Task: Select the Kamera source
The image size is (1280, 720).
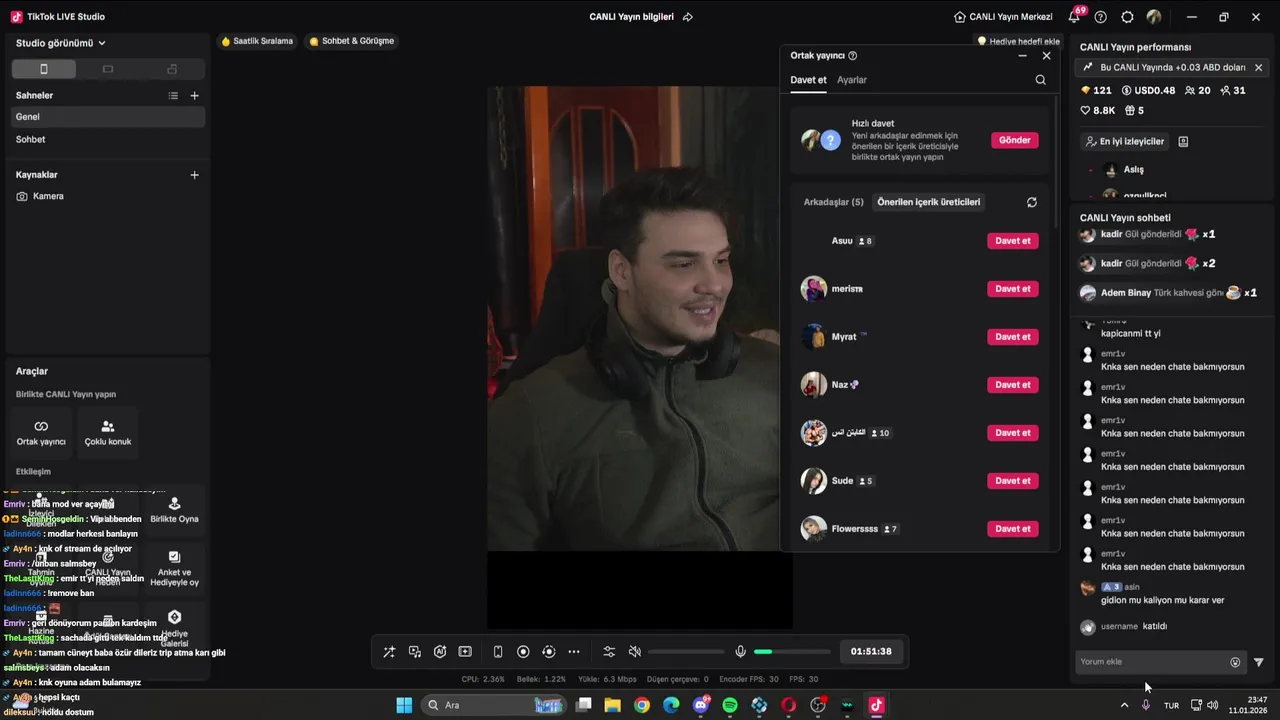Action: coord(108,197)
